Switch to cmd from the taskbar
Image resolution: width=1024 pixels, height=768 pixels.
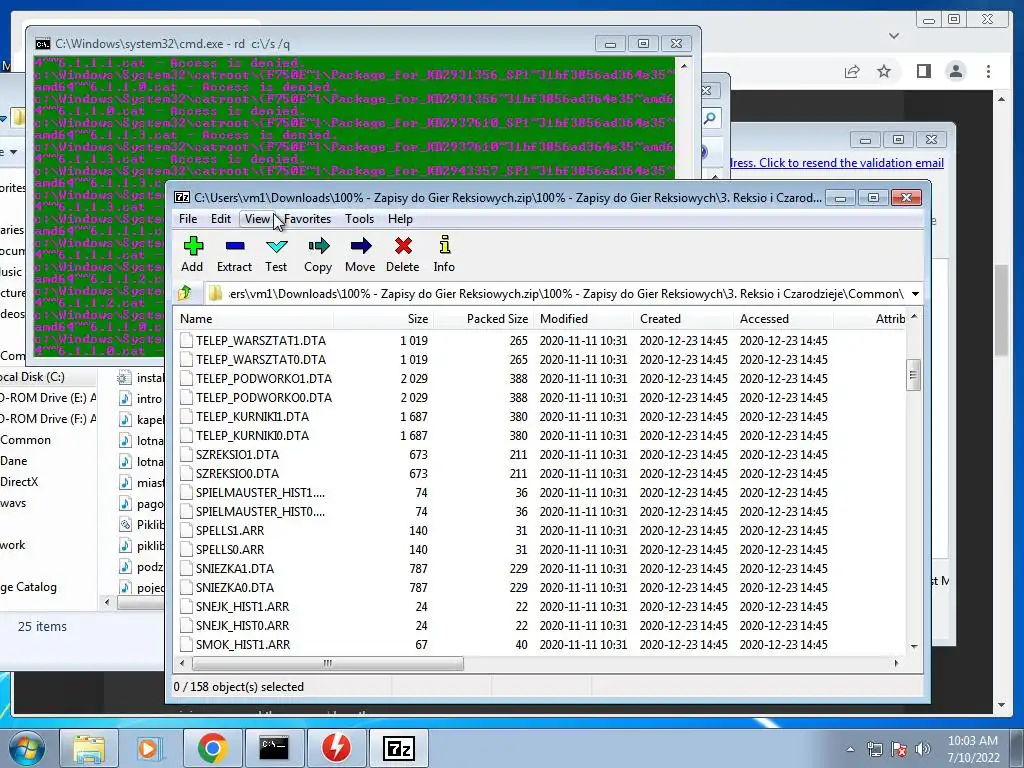(274, 748)
